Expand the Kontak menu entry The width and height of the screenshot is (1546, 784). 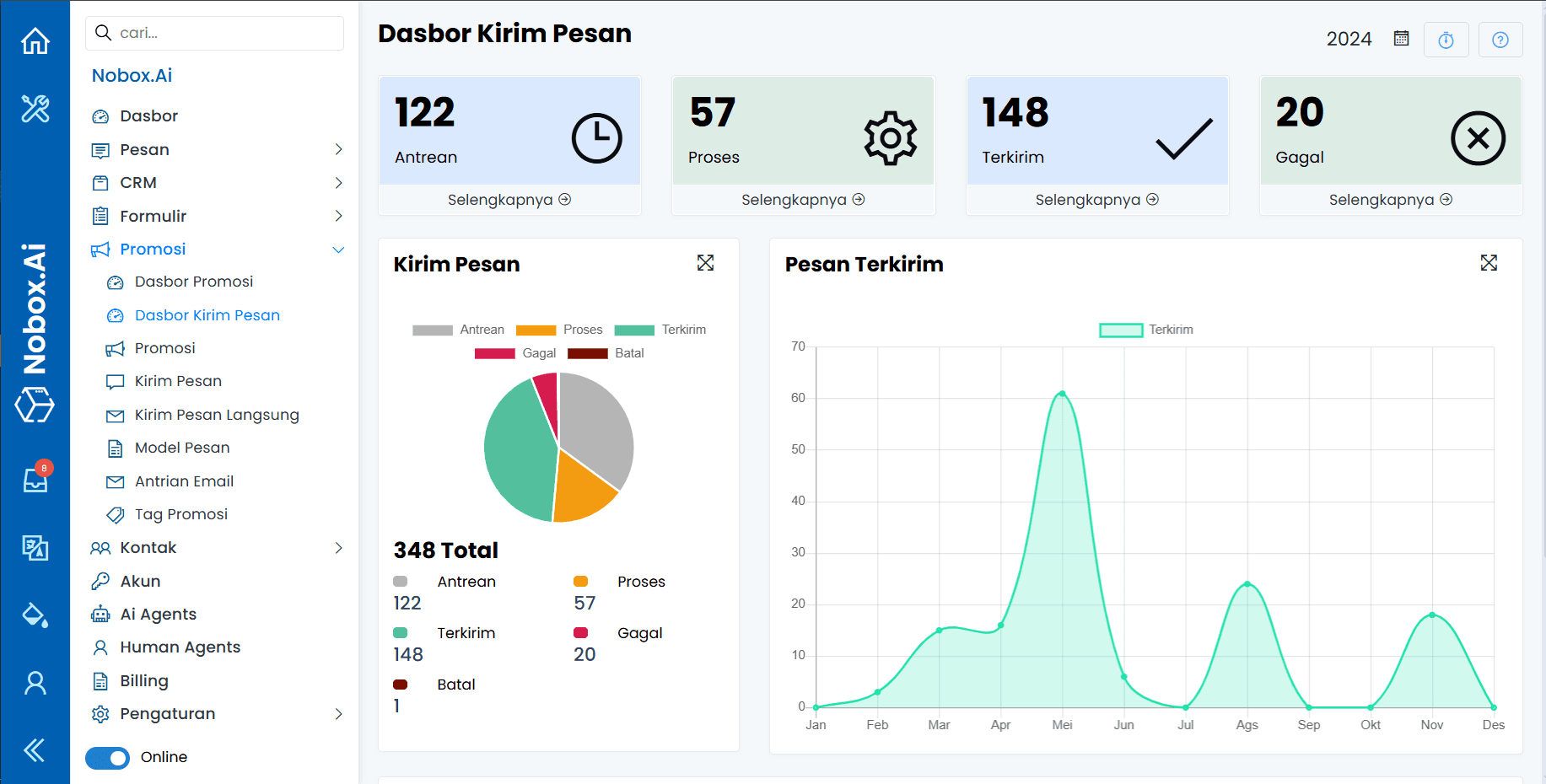point(339,547)
